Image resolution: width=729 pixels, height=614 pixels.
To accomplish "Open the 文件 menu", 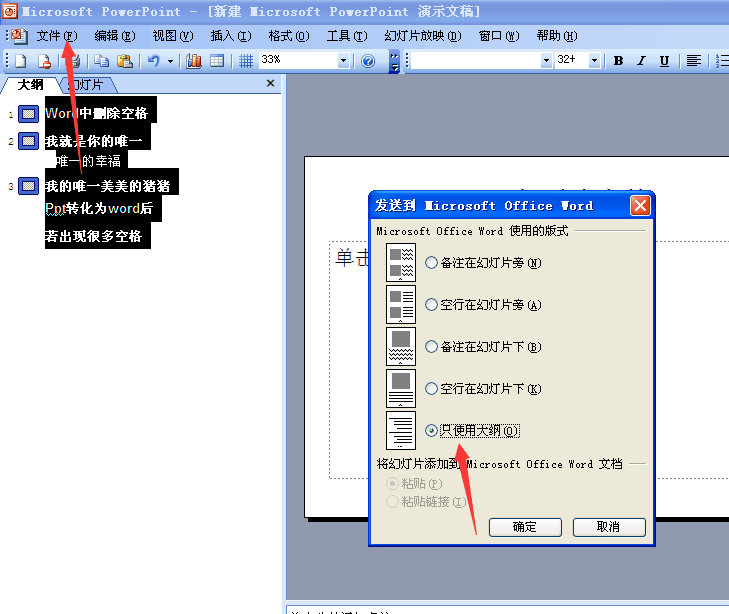I will (x=57, y=36).
